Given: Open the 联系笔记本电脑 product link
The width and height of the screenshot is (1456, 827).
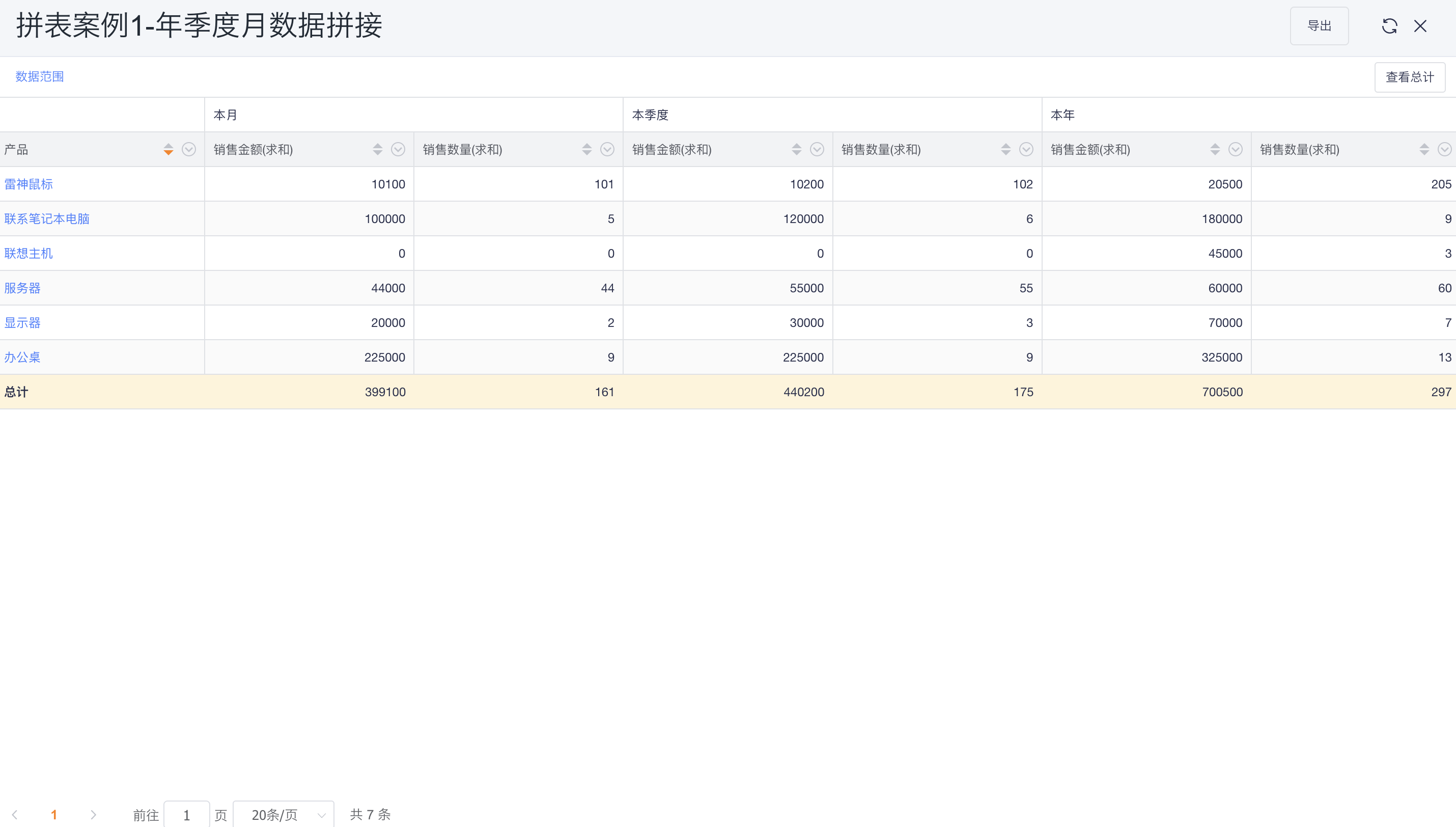Looking at the screenshot, I should [x=46, y=218].
